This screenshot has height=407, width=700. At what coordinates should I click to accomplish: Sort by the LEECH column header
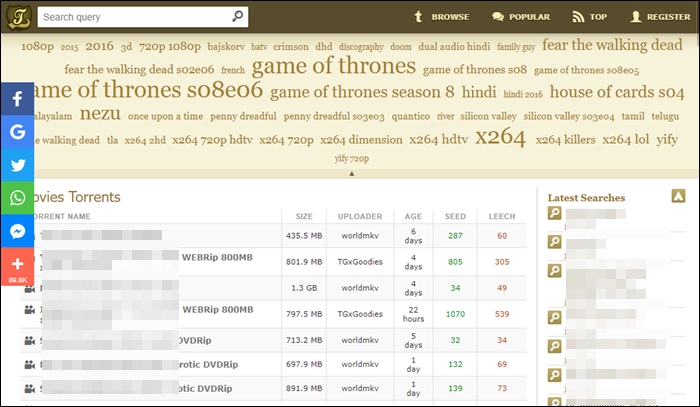pyautogui.click(x=502, y=216)
